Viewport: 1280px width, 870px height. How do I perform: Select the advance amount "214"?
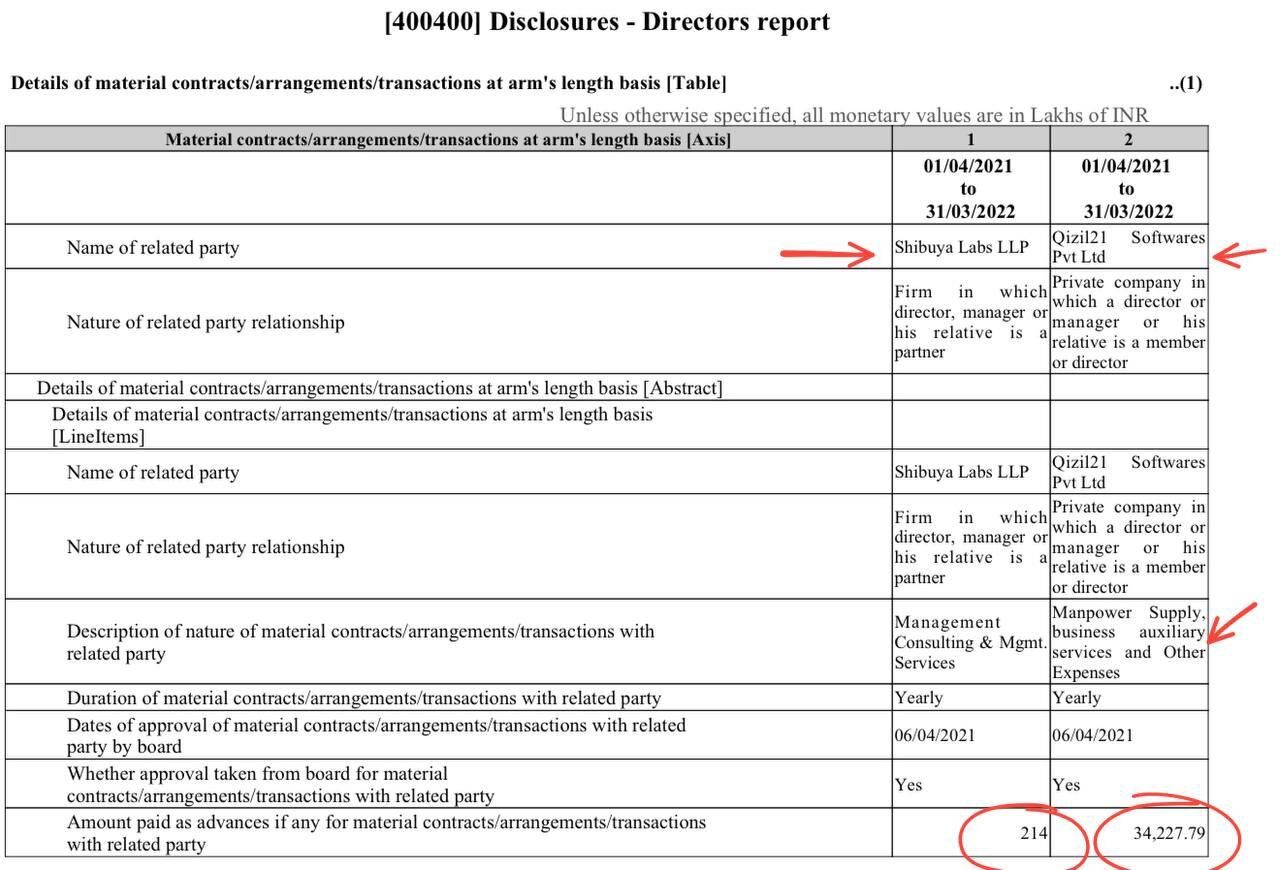[x=1033, y=832]
